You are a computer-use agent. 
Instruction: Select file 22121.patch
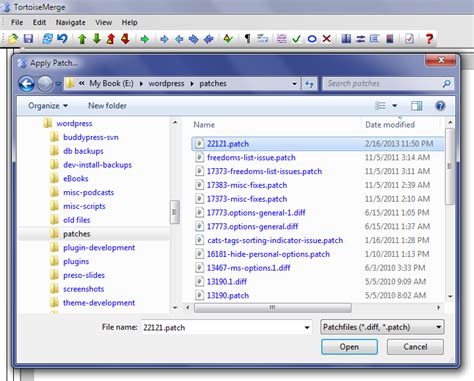coord(318,144)
